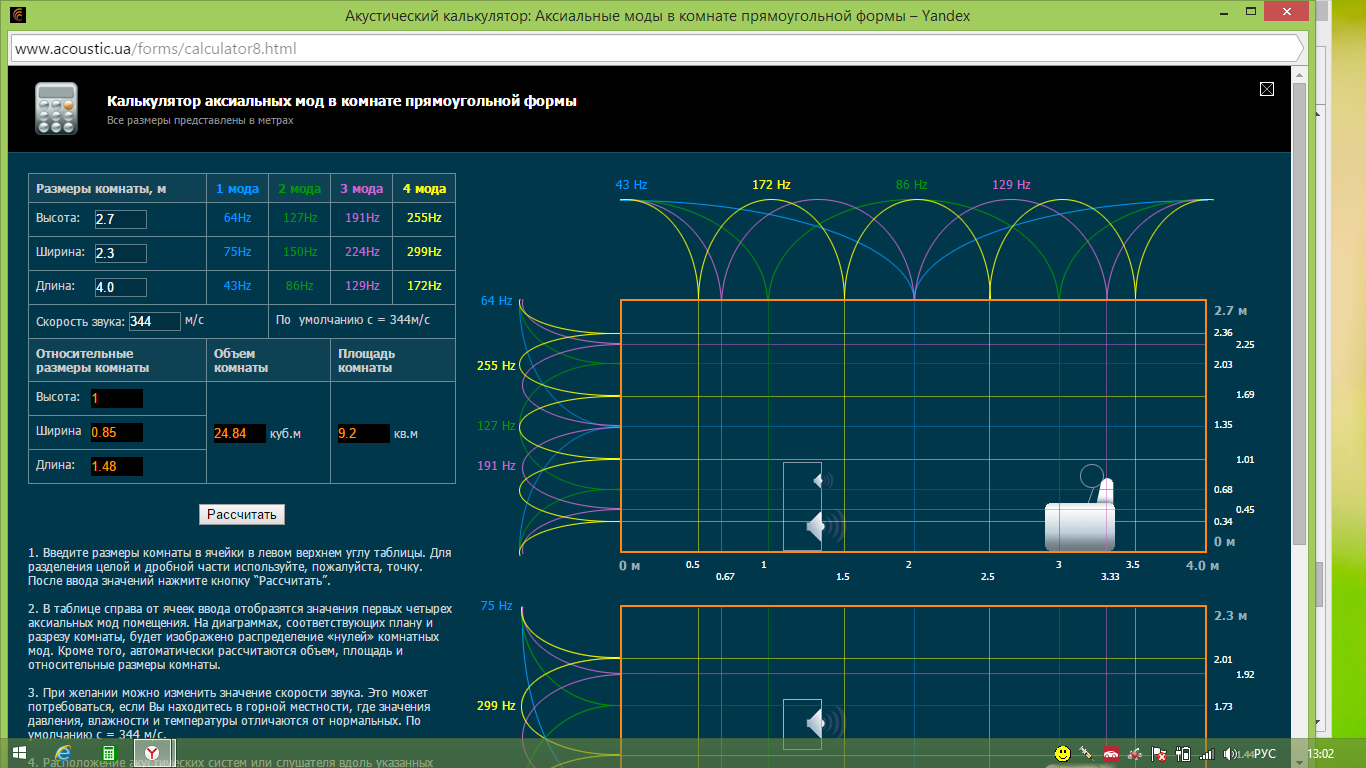Screen dimensions: 1366x768
Task: Open the network signal tray icon
Action: click(1207, 753)
